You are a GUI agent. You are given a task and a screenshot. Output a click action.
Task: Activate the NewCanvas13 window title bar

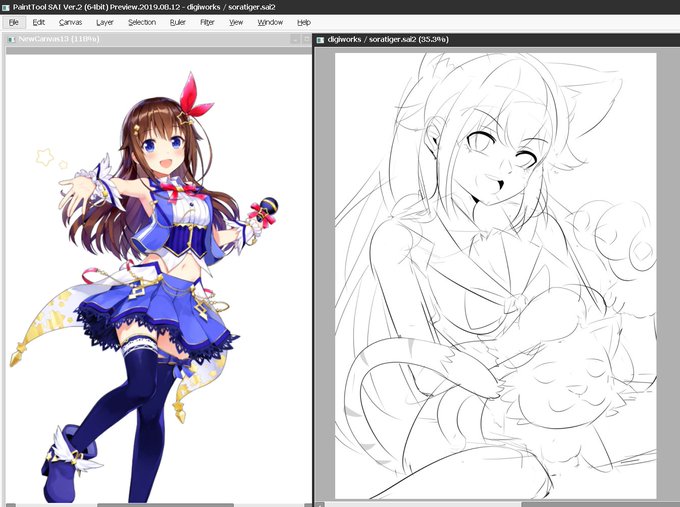(152, 39)
